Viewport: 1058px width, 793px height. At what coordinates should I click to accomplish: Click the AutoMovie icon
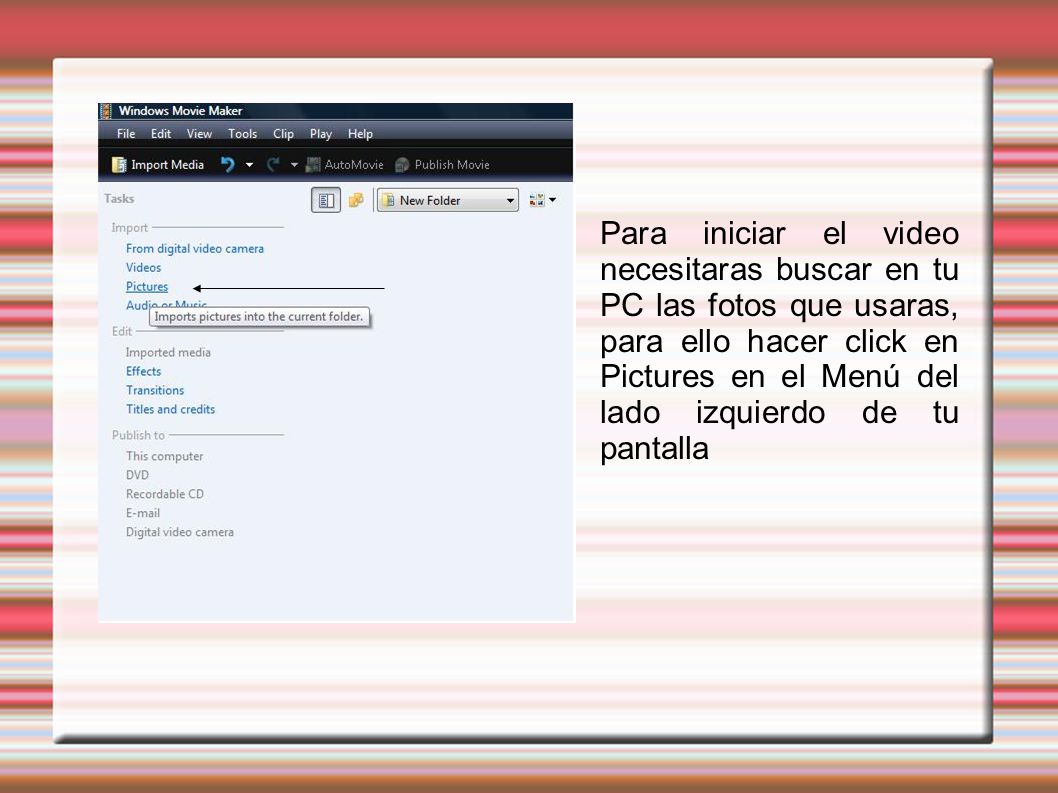(313, 165)
